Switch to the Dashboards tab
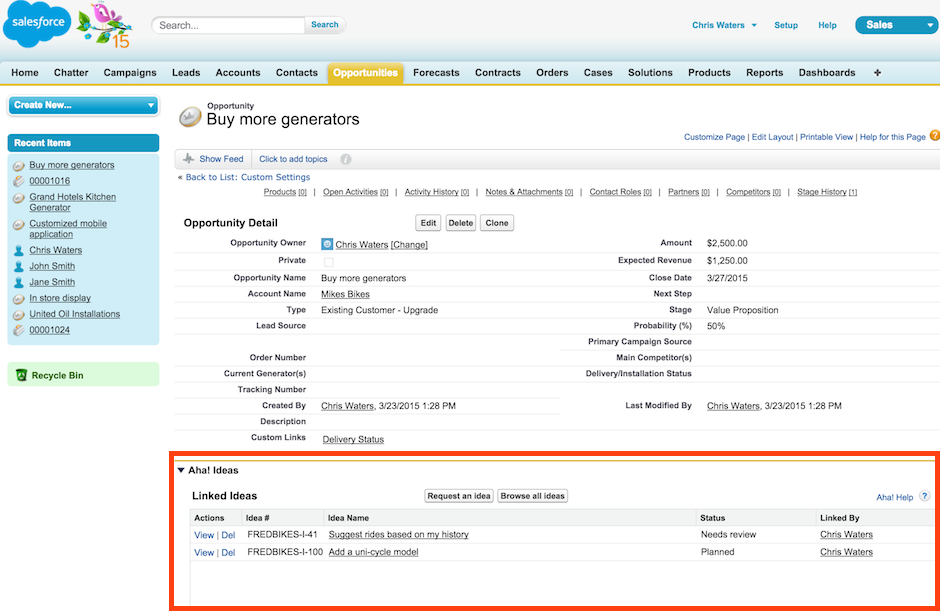Image resolution: width=940 pixels, height=611 pixels. click(827, 72)
